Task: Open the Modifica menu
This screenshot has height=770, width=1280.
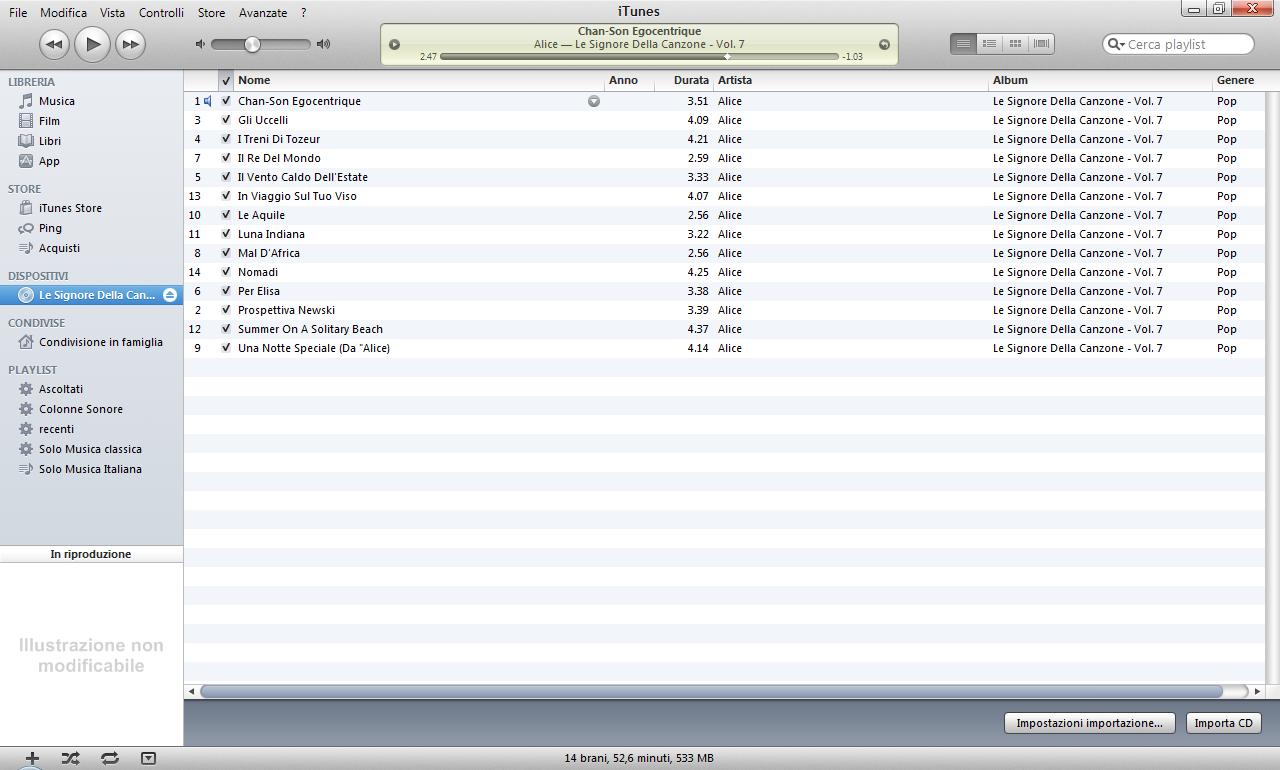Action: 63,13
